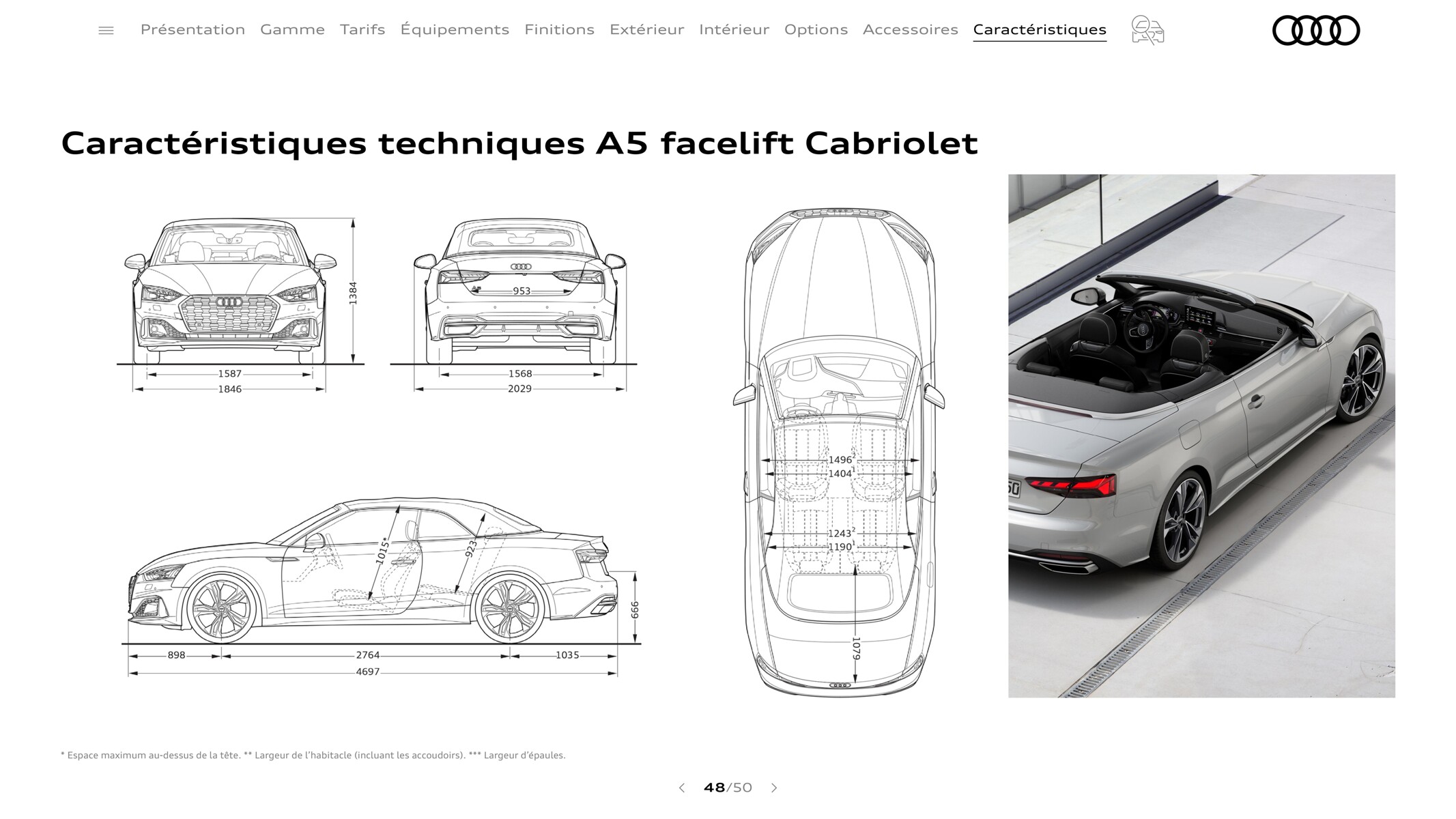Click the side profile car drawing

(373, 571)
